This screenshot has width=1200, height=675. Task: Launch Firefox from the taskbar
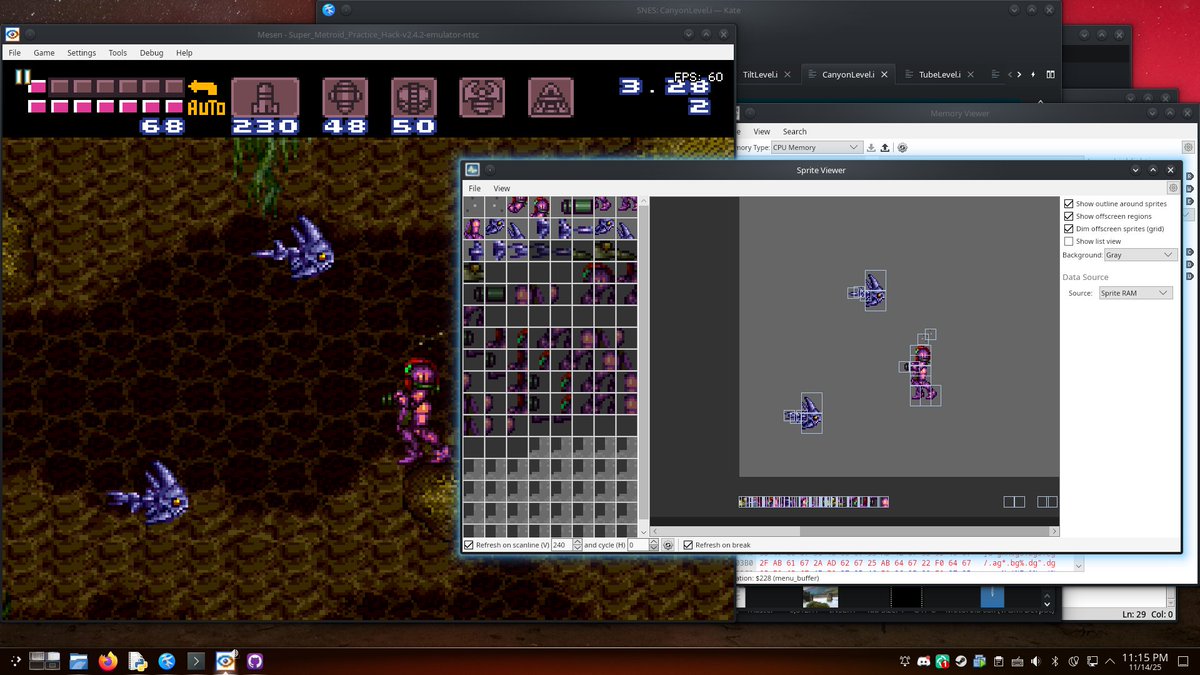point(108,661)
